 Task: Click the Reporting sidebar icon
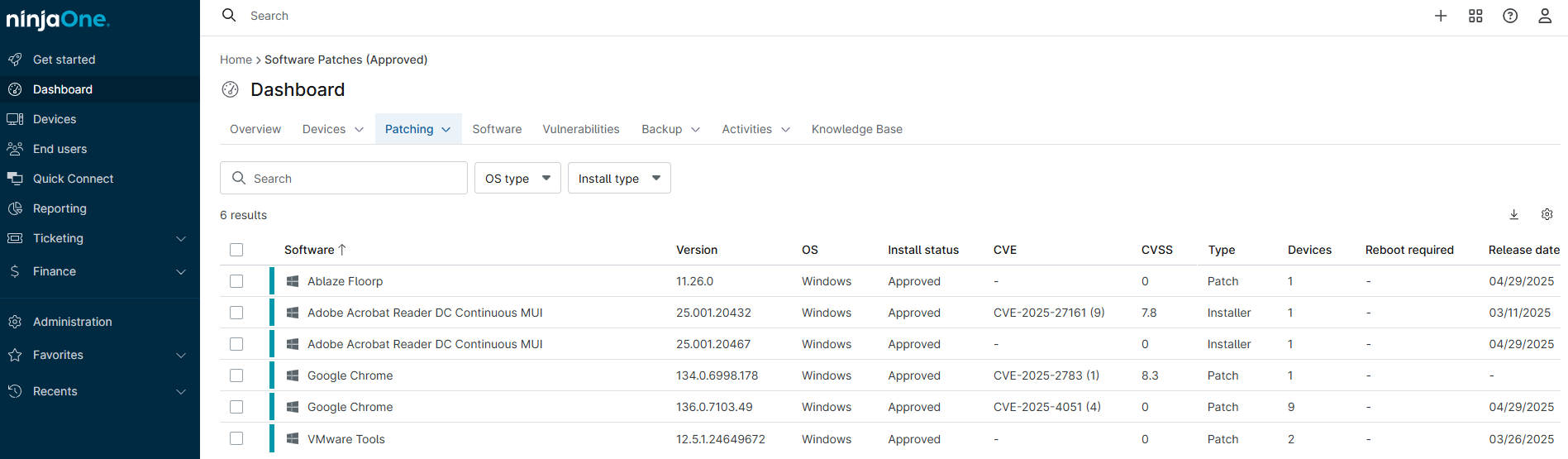coord(15,208)
